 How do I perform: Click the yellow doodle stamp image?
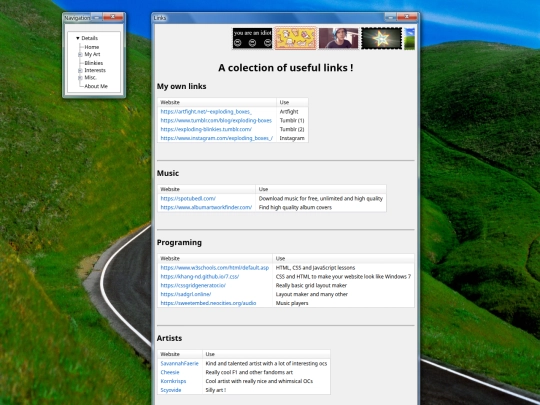[x=295, y=38]
